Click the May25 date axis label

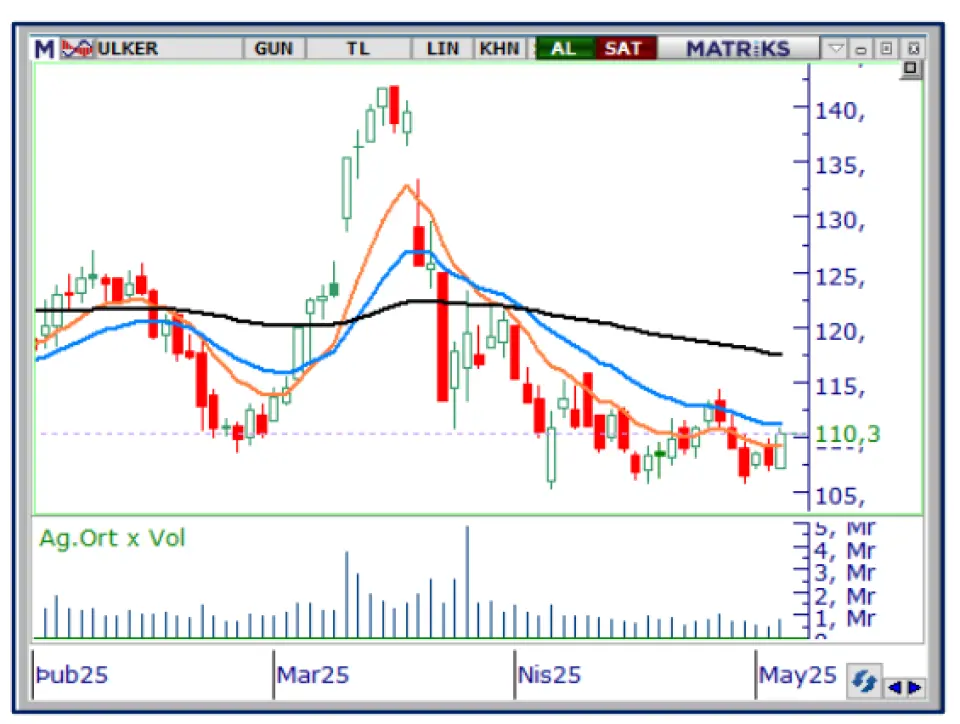pyautogui.click(x=798, y=675)
